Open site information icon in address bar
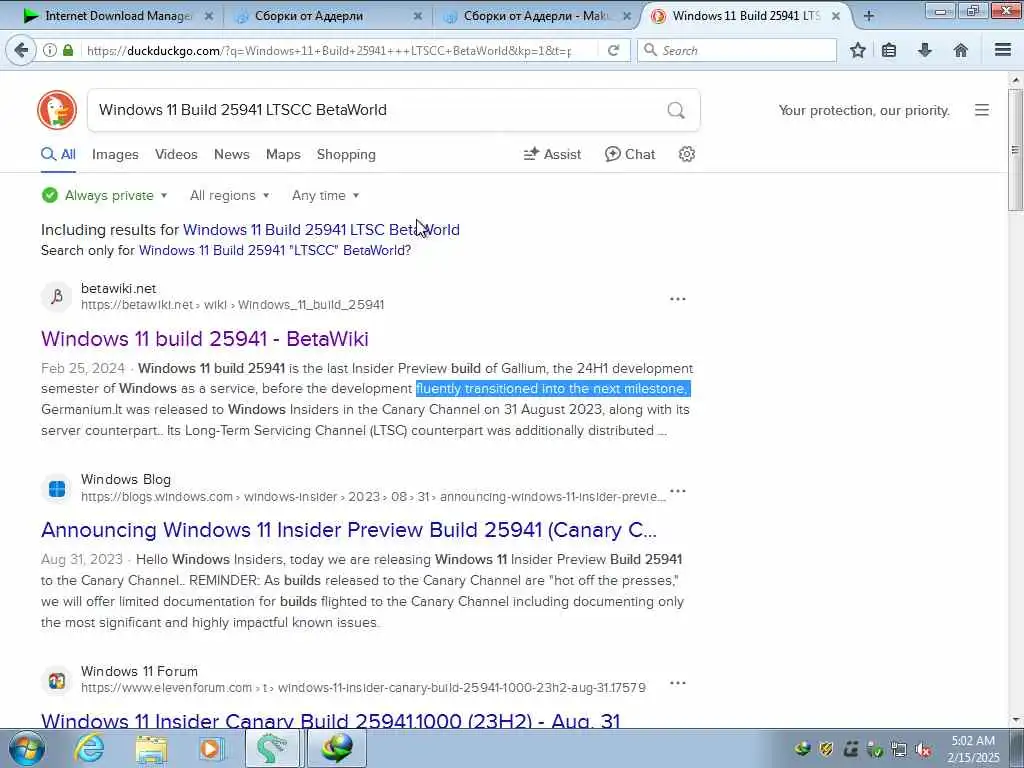 [x=49, y=50]
